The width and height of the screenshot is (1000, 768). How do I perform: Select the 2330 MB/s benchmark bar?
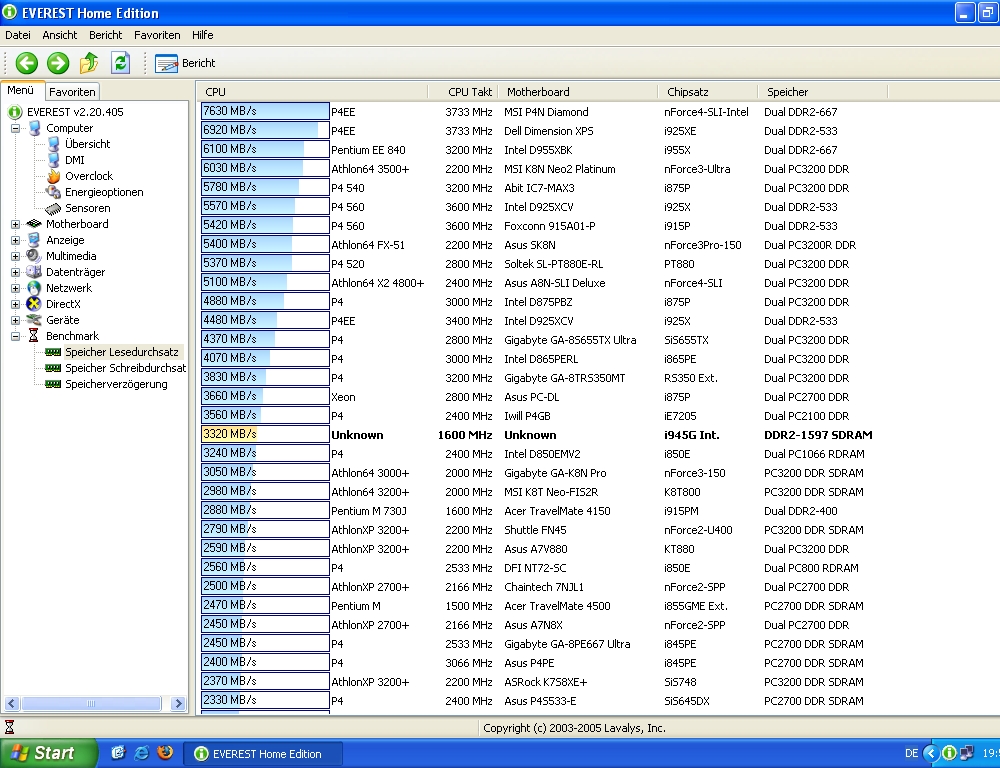[x=265, y=700]
